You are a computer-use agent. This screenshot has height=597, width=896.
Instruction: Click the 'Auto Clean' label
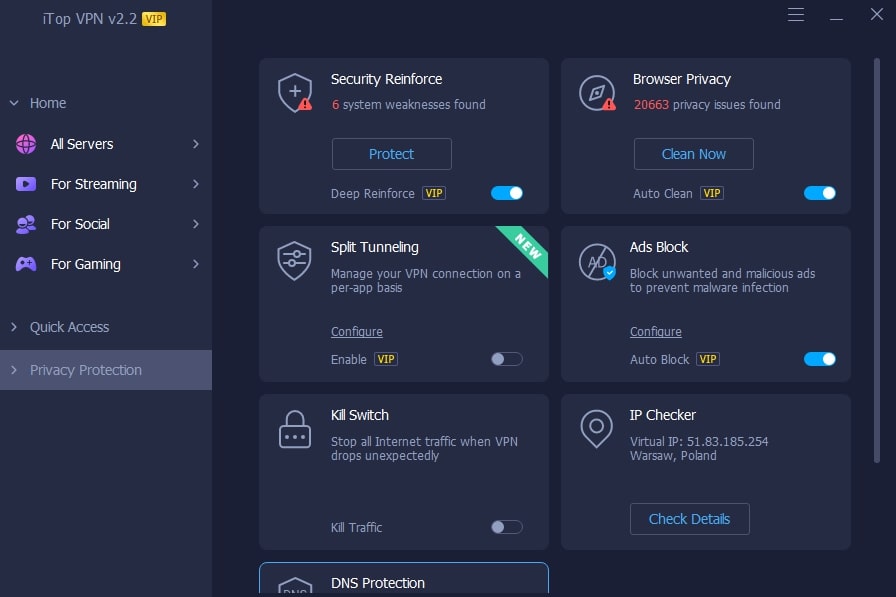point(663,194)
